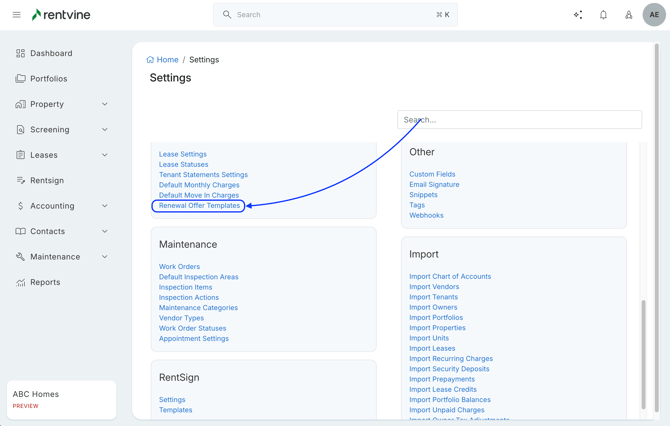Image resolution: width=670 pixels, height=426 pixels.
Task: Click the Rentvine logo
Action: click(x=60, y=15)
